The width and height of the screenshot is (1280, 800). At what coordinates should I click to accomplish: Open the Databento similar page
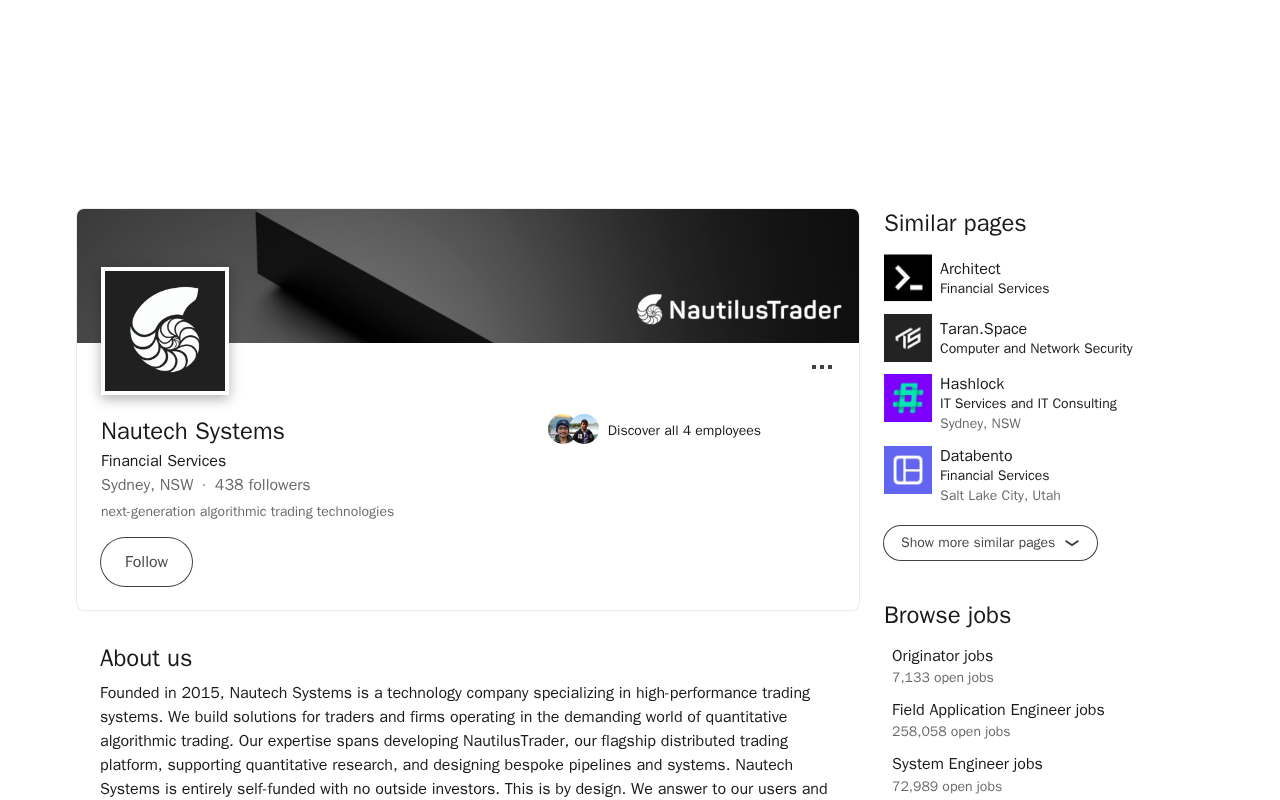976,456
